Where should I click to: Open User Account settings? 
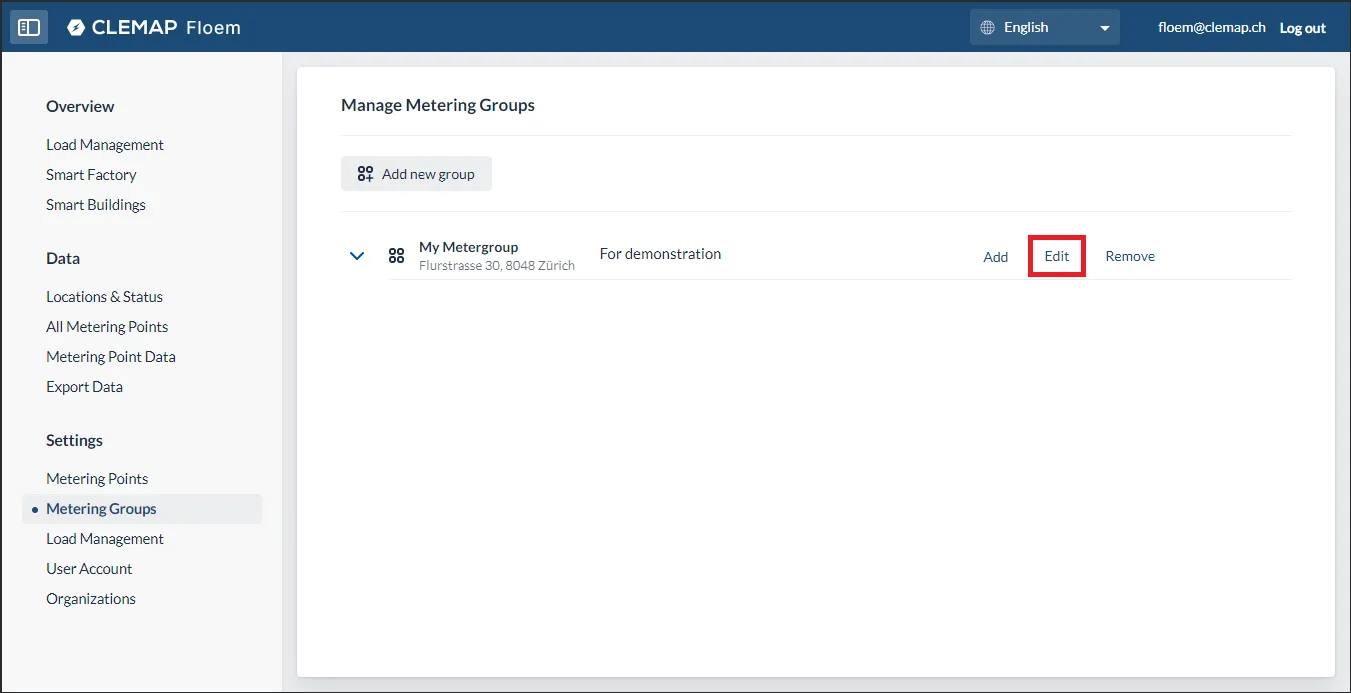click(x=89, y=568)
